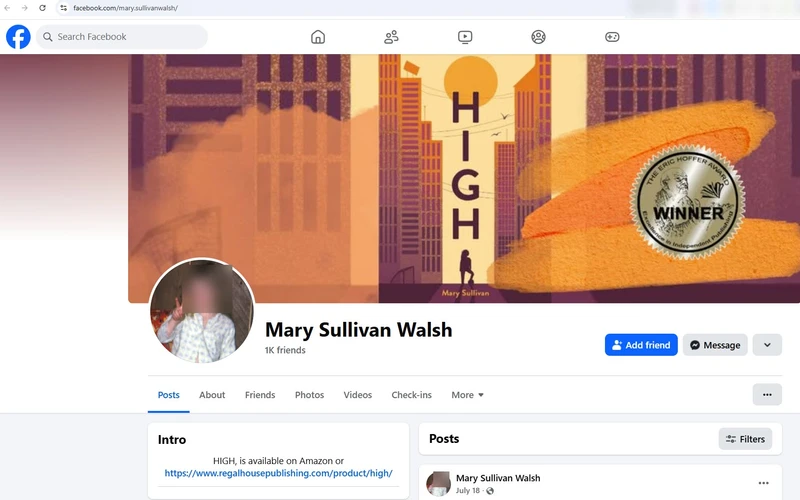Expand the More tab dropdown
This screenshot has height=500, width=800.
[467, 395]
